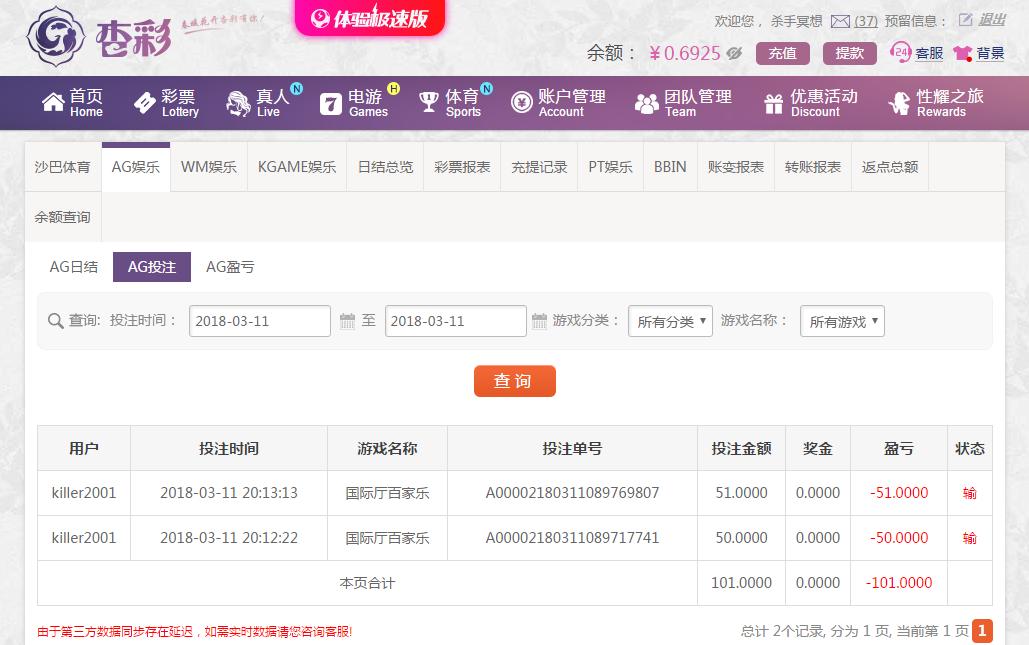Open Sports trophy icon menu

coord(429,102)
